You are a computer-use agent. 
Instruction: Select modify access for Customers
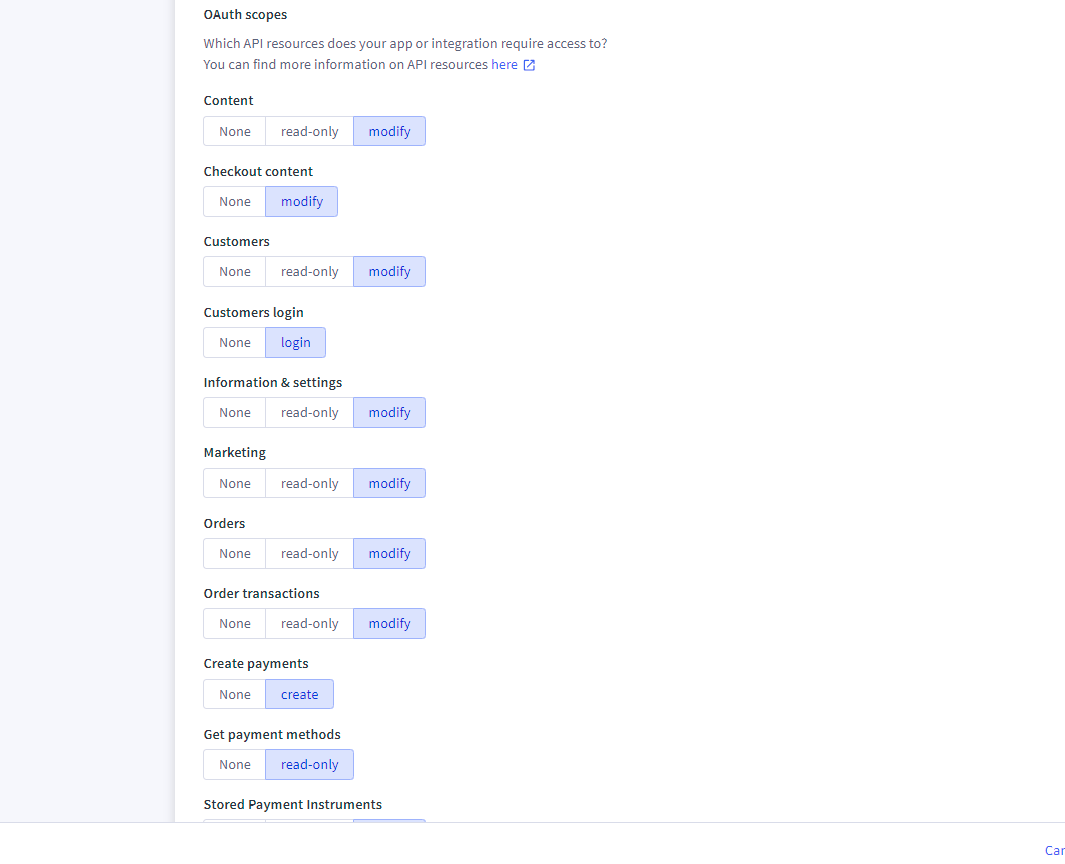(389, 271)
